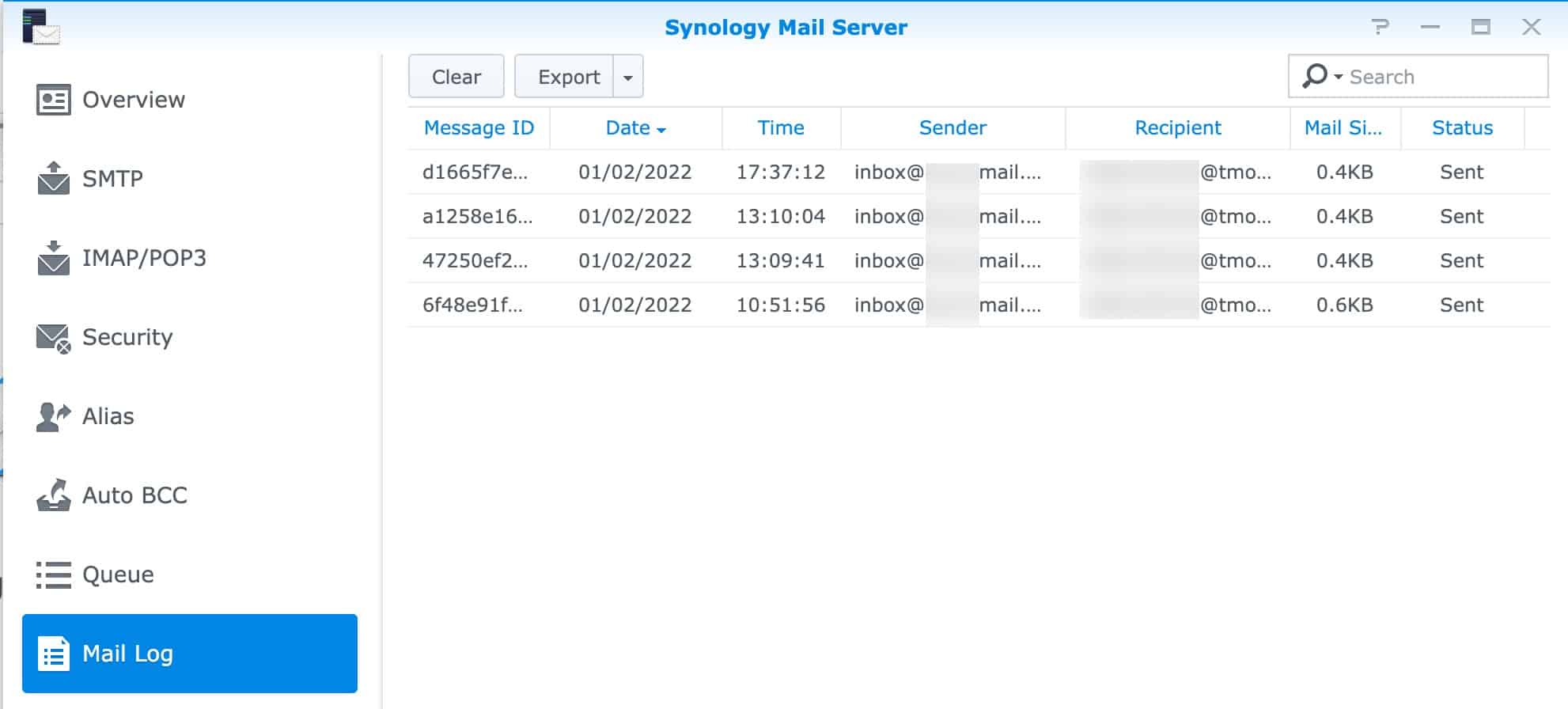Viewport: 1568px width, 709px height.
Task: Click the Auto BCC icon
Action: [x=53, y=495]
